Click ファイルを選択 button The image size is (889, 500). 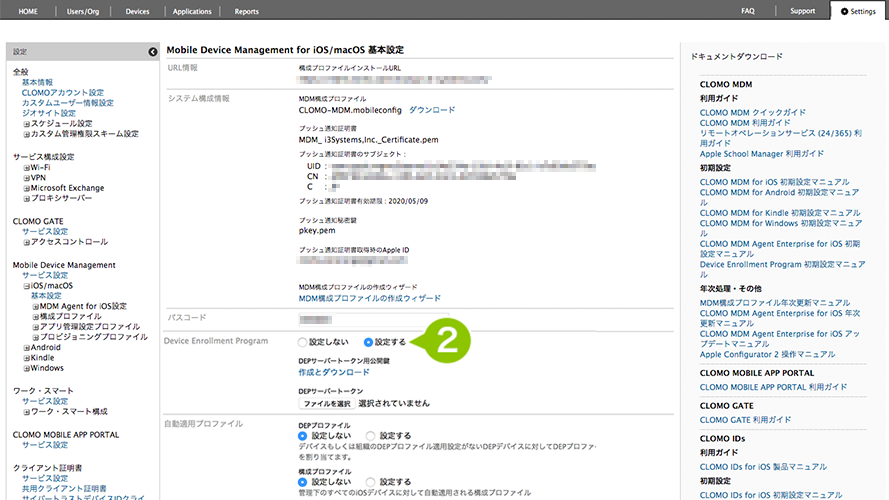(327, 404)
